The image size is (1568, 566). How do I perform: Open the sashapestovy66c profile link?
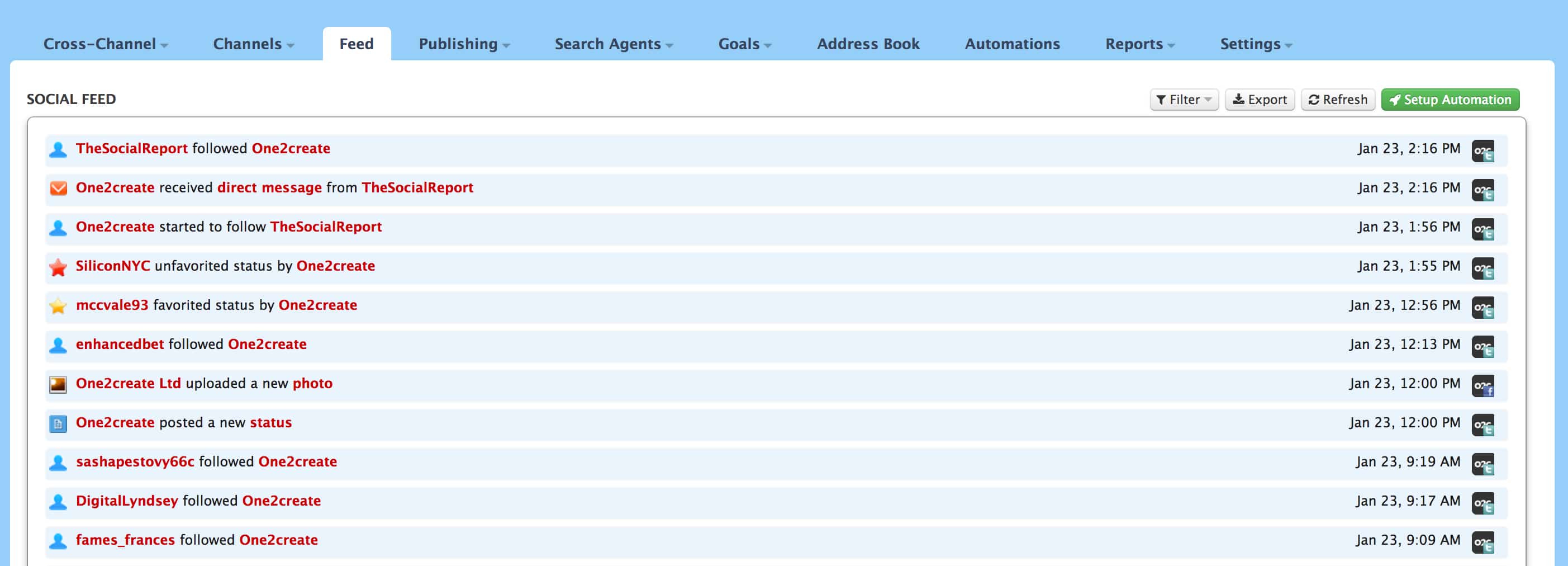[x=135, y=462]
